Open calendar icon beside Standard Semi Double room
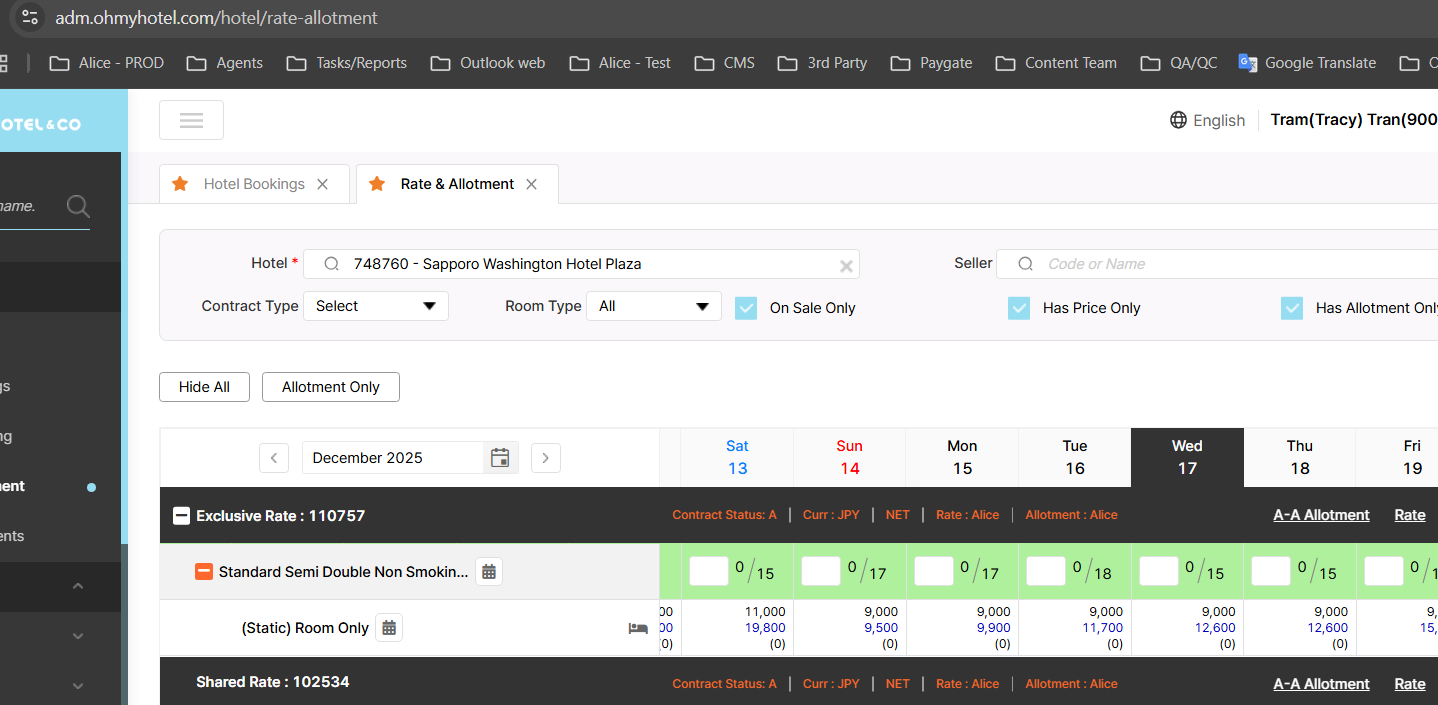Image resolution: width=1438 pixels, height=705 pixels. 489,572
